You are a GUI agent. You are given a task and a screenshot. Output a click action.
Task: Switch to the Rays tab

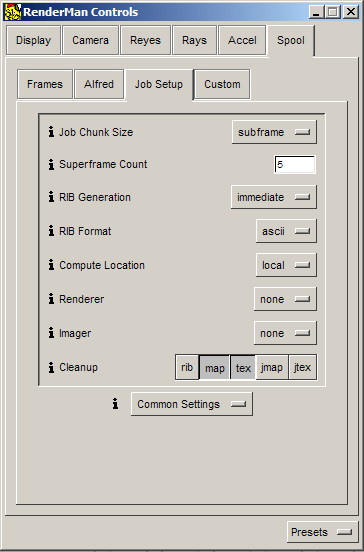tap(194, 40)
